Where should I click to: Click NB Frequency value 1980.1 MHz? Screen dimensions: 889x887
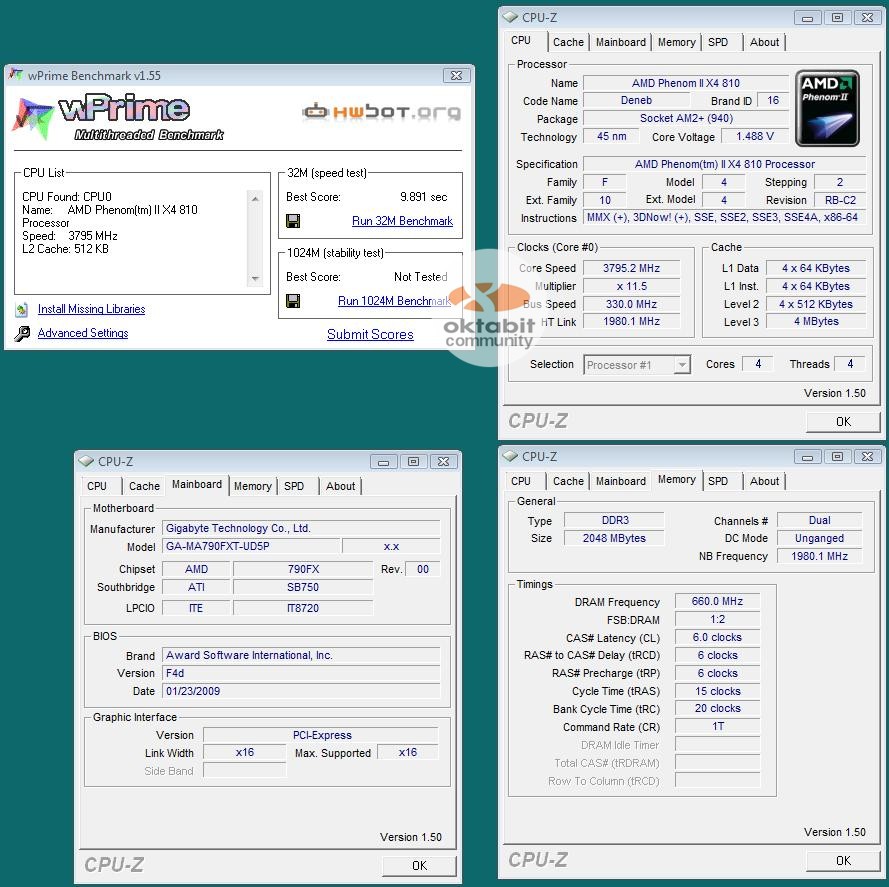pos(819,556)
